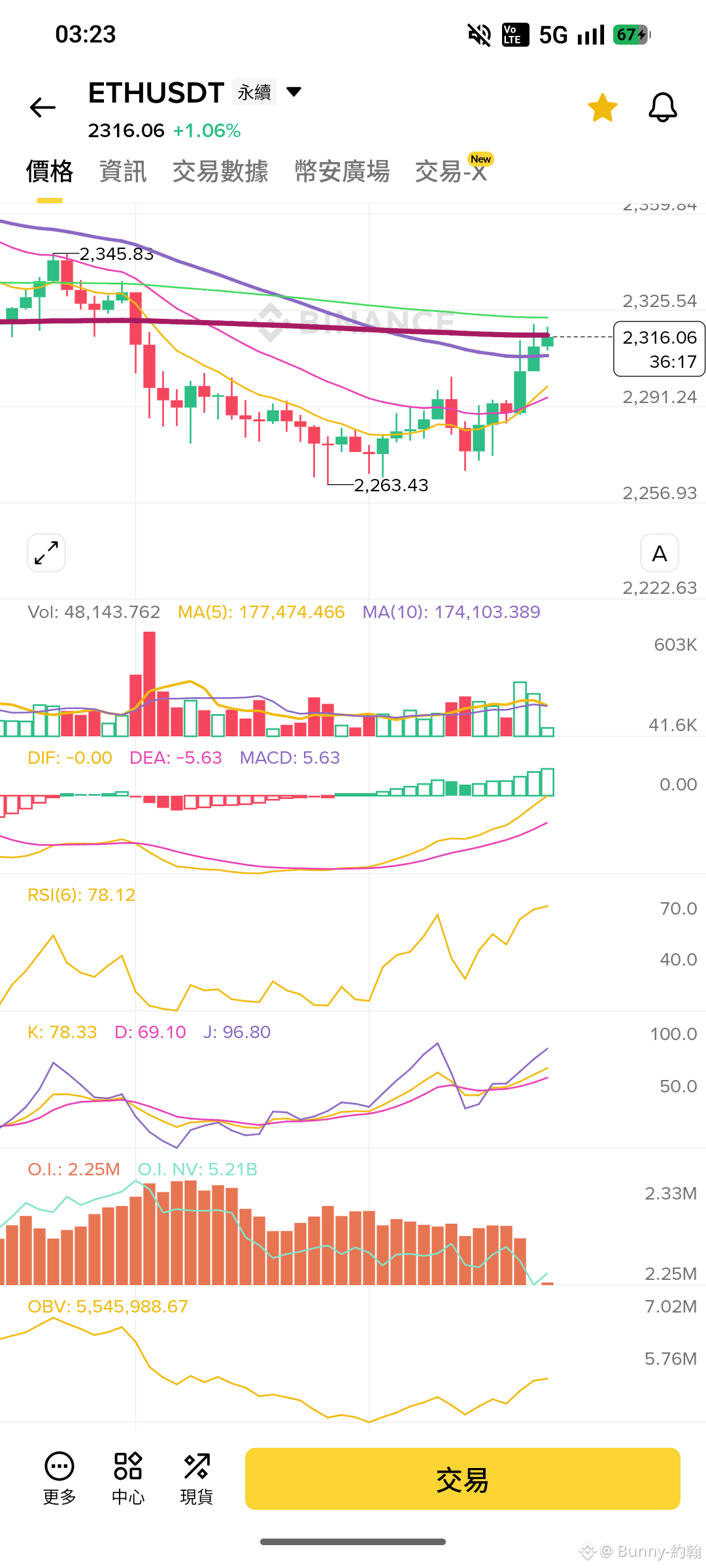706x1568 pixels.
Task: Tap the O.I.: 2.25M label
Action: pyautogui.click(x=74, y=1169)
